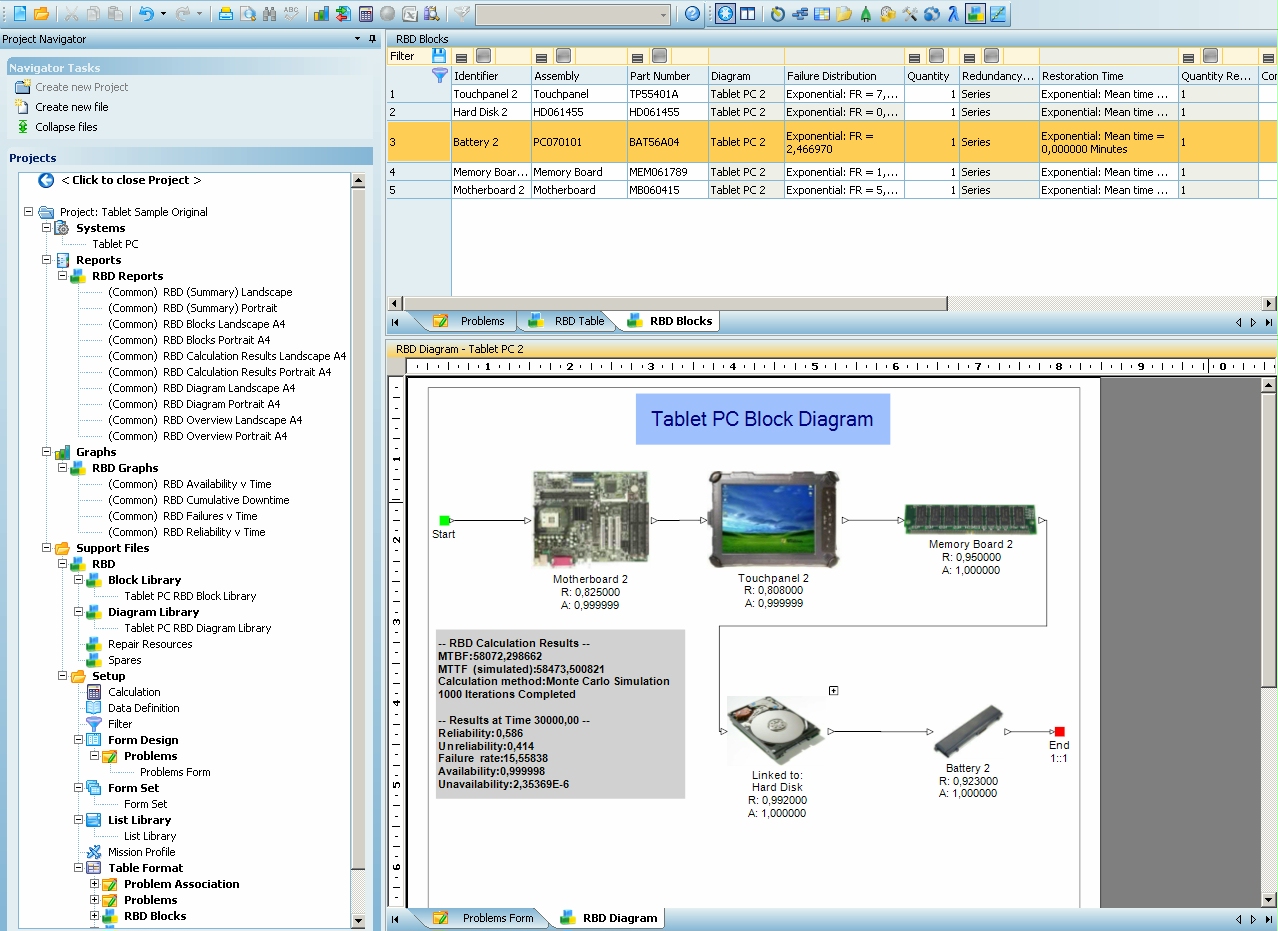Switch to the Problems Form tab
Image resolution: width=1278 pixels, height=931 pixels.
click(497, 917)
